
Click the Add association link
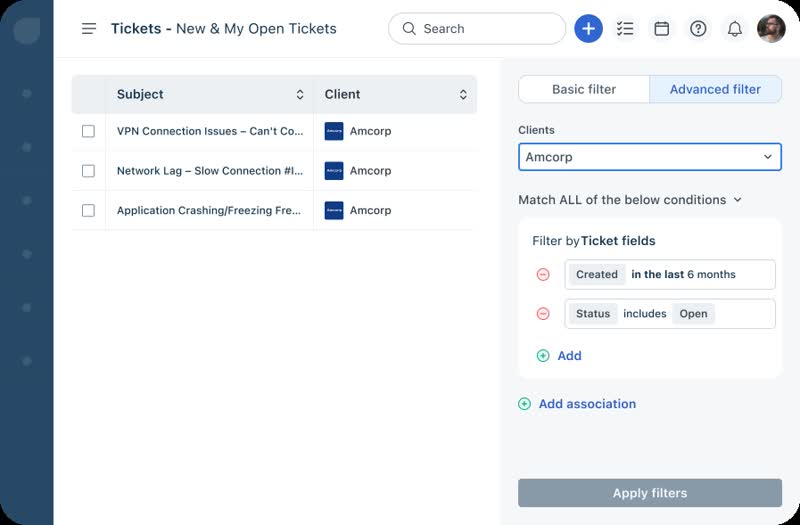pos(577,404)
